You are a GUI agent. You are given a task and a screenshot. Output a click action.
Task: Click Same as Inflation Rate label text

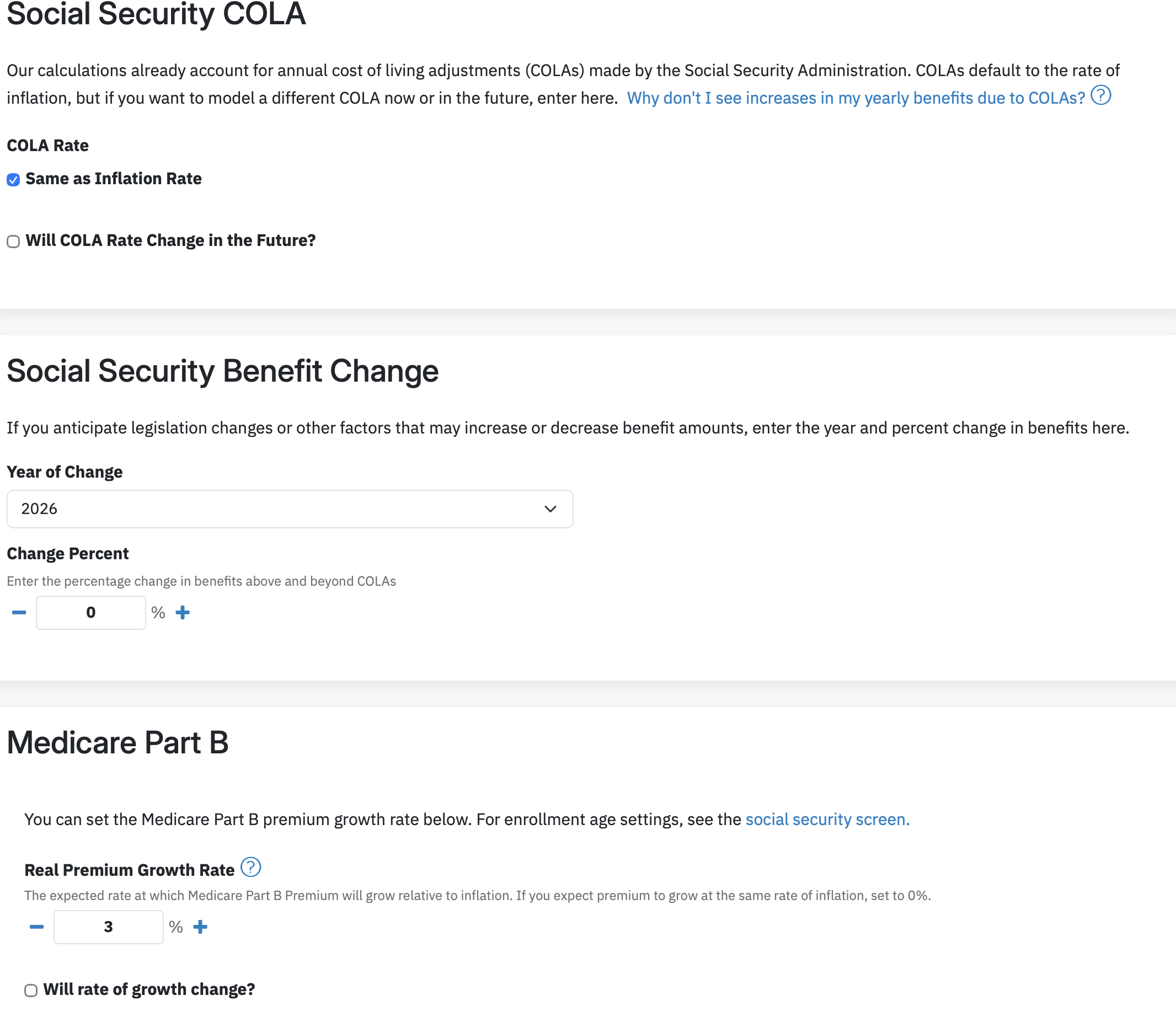click(x=114, y=179)
